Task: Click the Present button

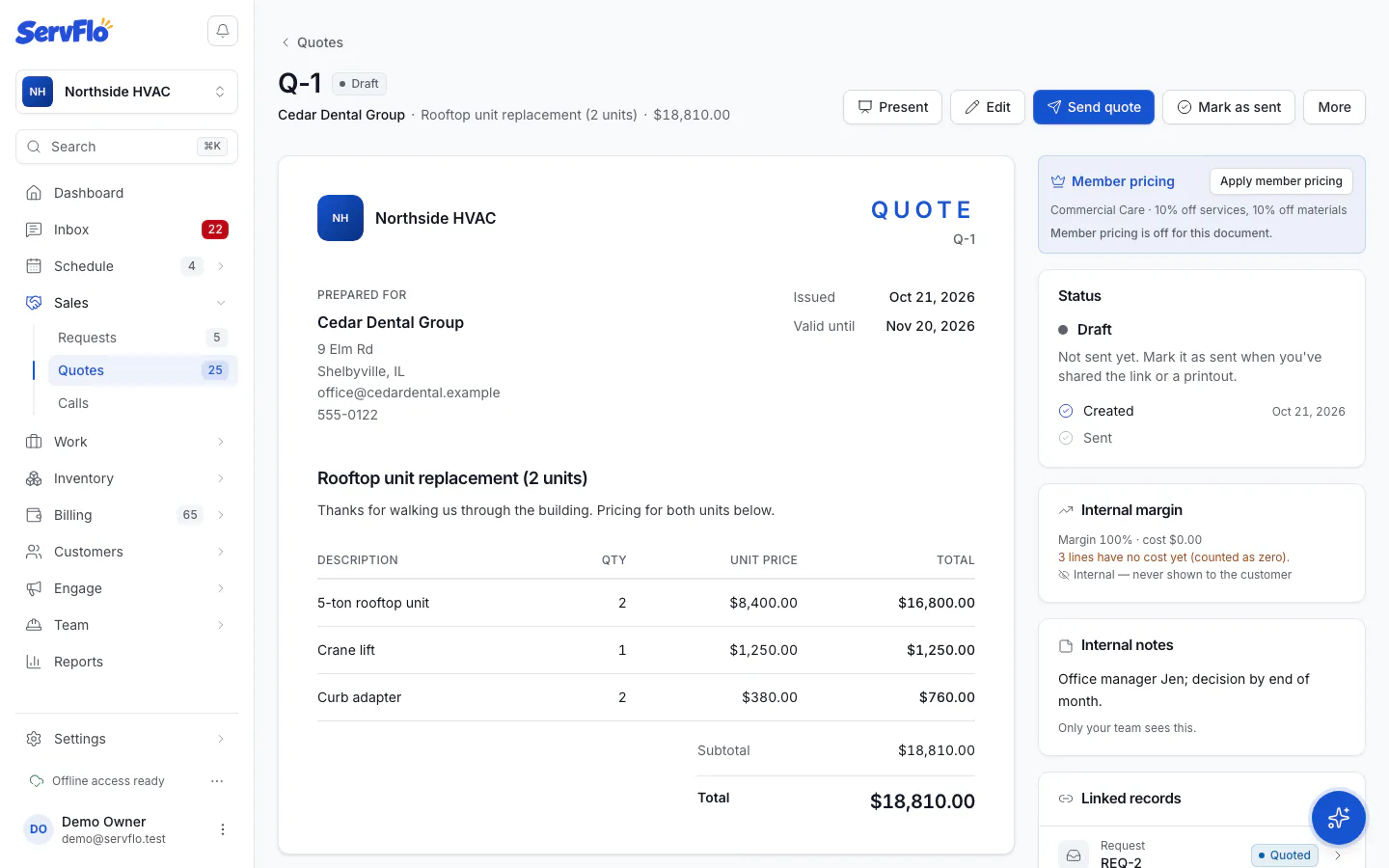Action: click(892, 107)
